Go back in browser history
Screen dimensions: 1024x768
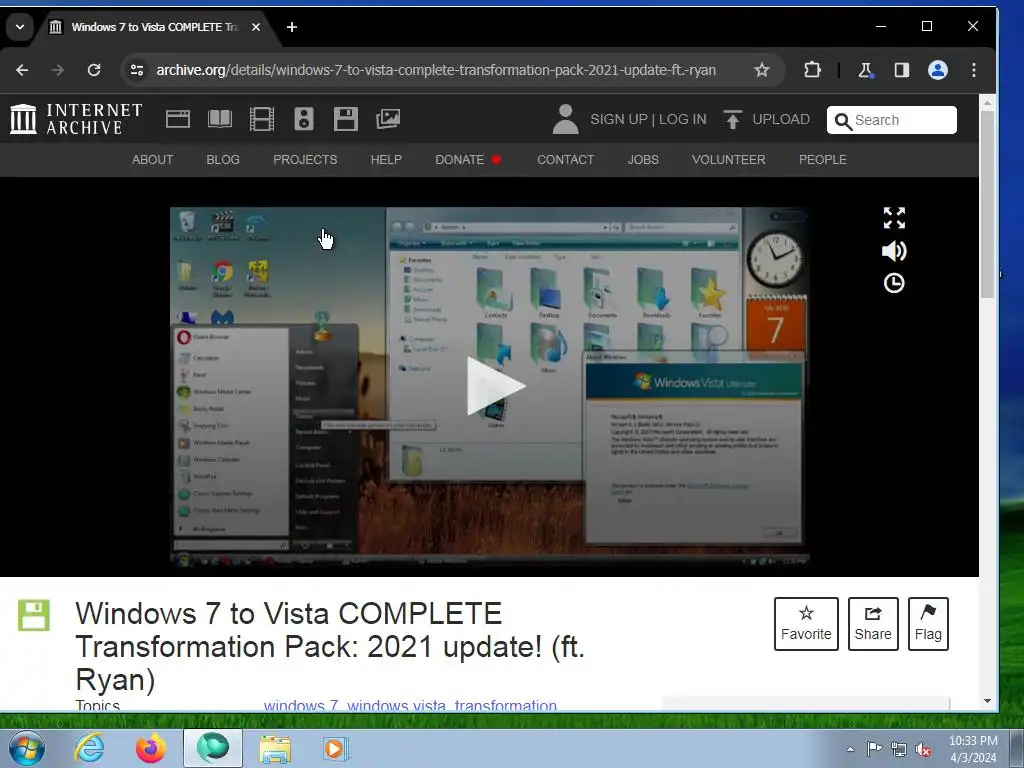pos(22,70)
